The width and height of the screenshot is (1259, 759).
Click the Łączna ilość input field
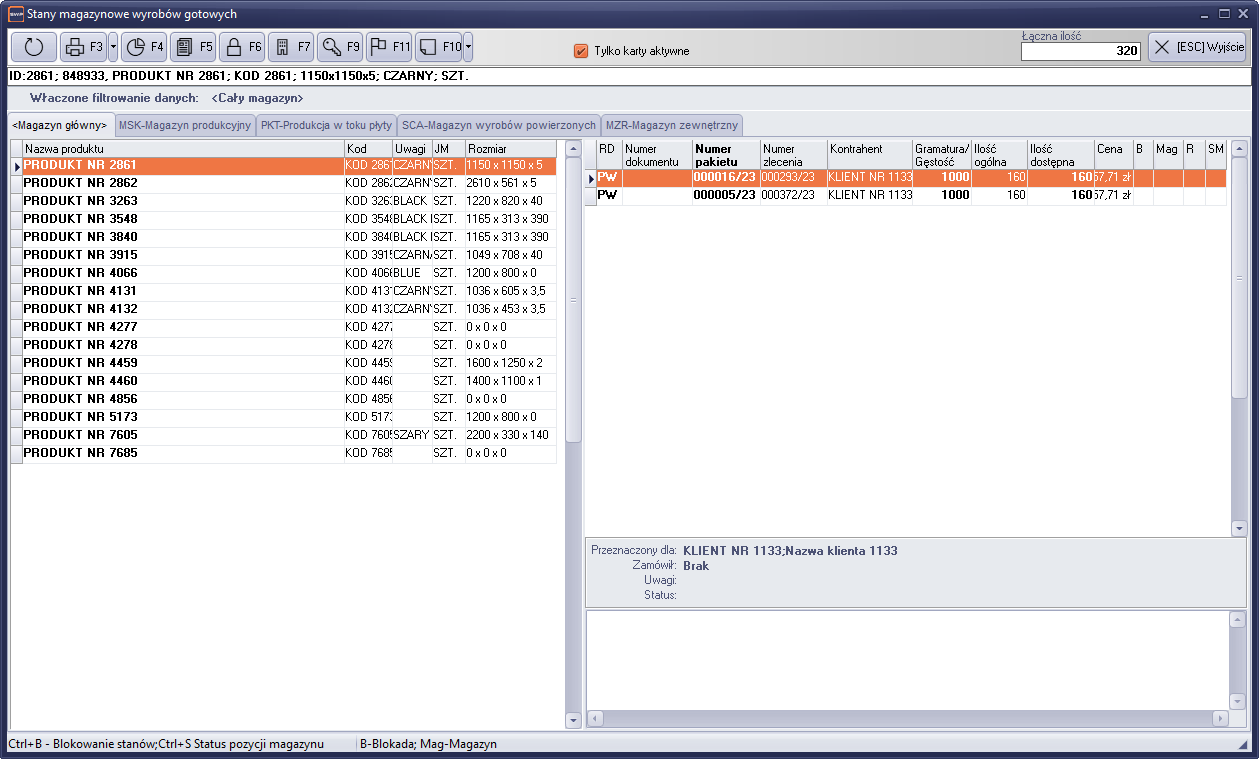coord(1080,51)
